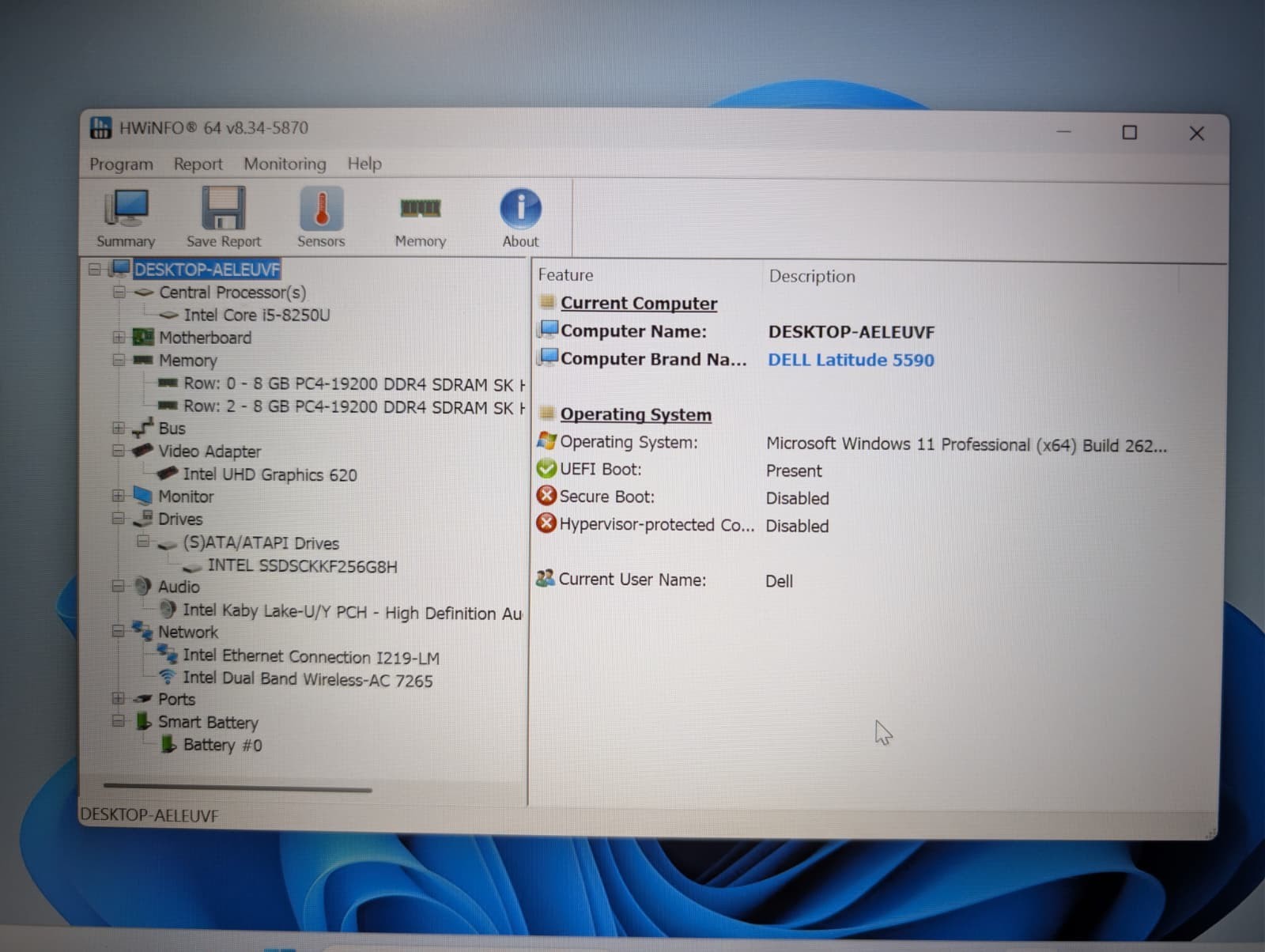Click the Microsoft Windows 11 Professional description
The width and height of the screenshot is (1265, 952).
[x=966, y=444]
